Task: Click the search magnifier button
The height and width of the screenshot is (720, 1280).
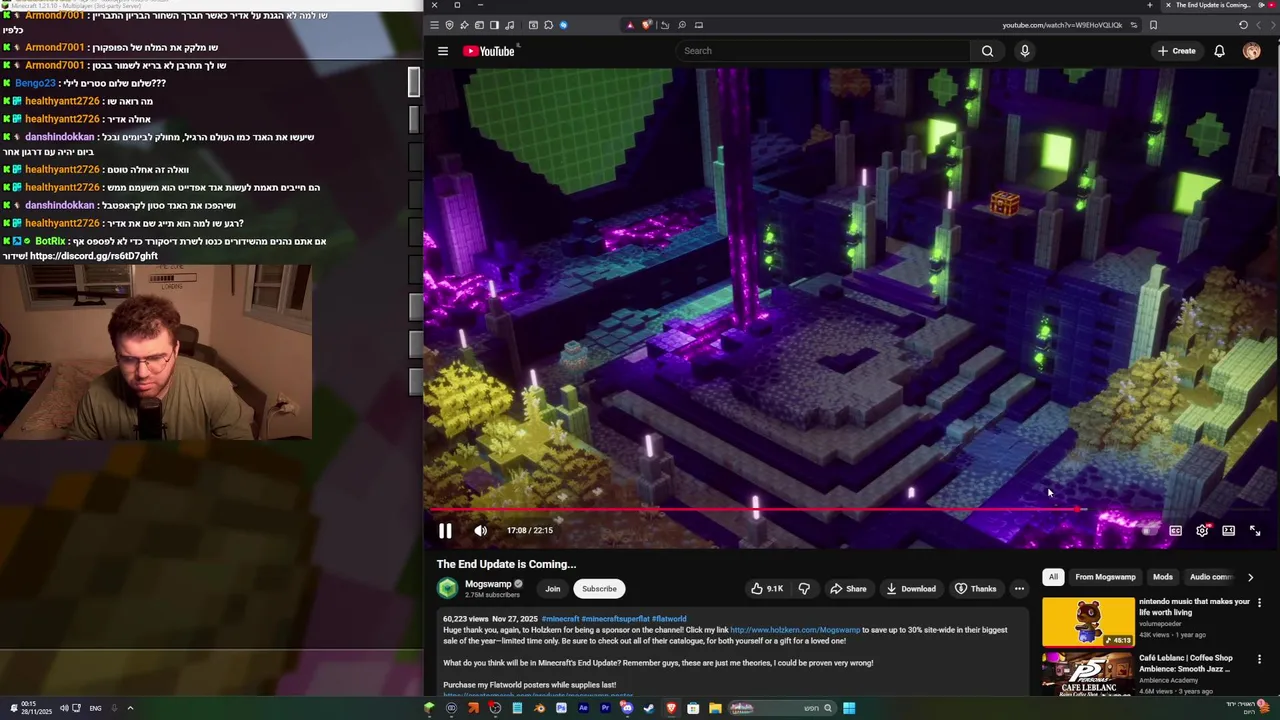Action: point(987,51)
